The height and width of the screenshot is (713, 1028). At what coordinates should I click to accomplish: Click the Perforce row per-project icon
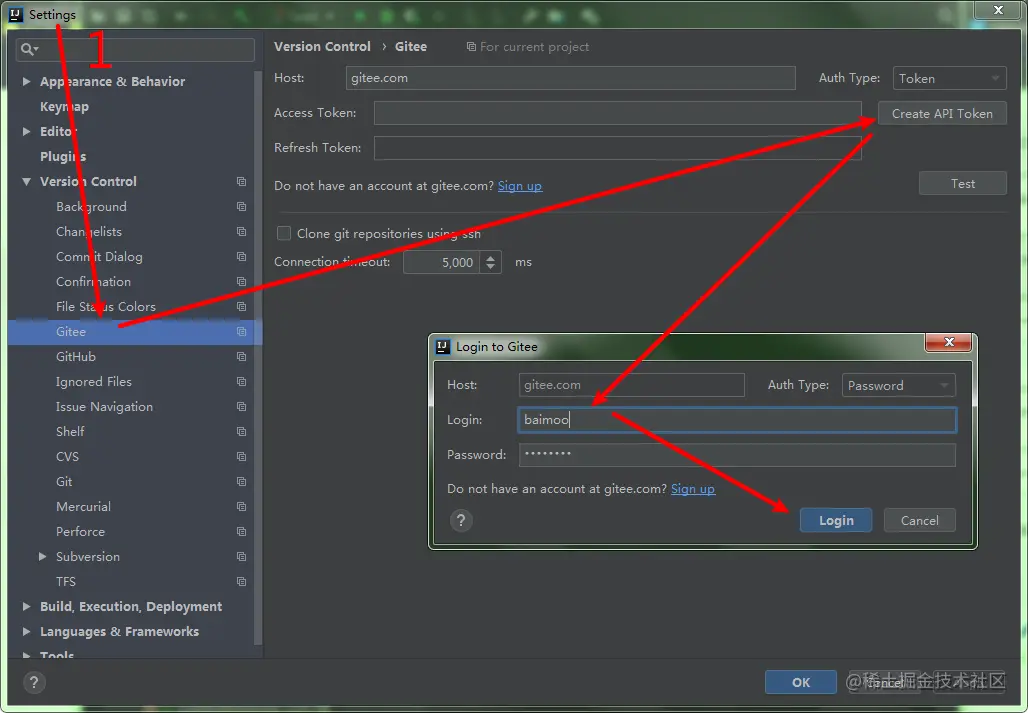(241, 531)
